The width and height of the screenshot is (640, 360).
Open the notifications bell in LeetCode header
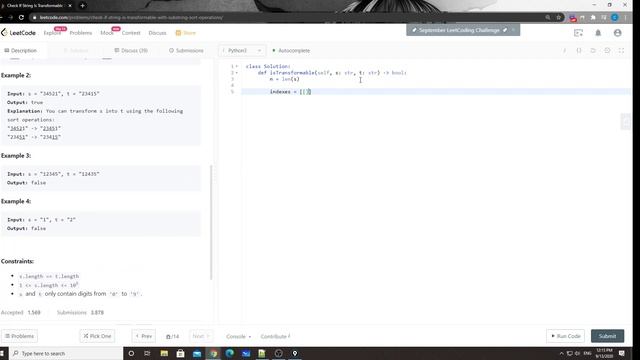598,33
